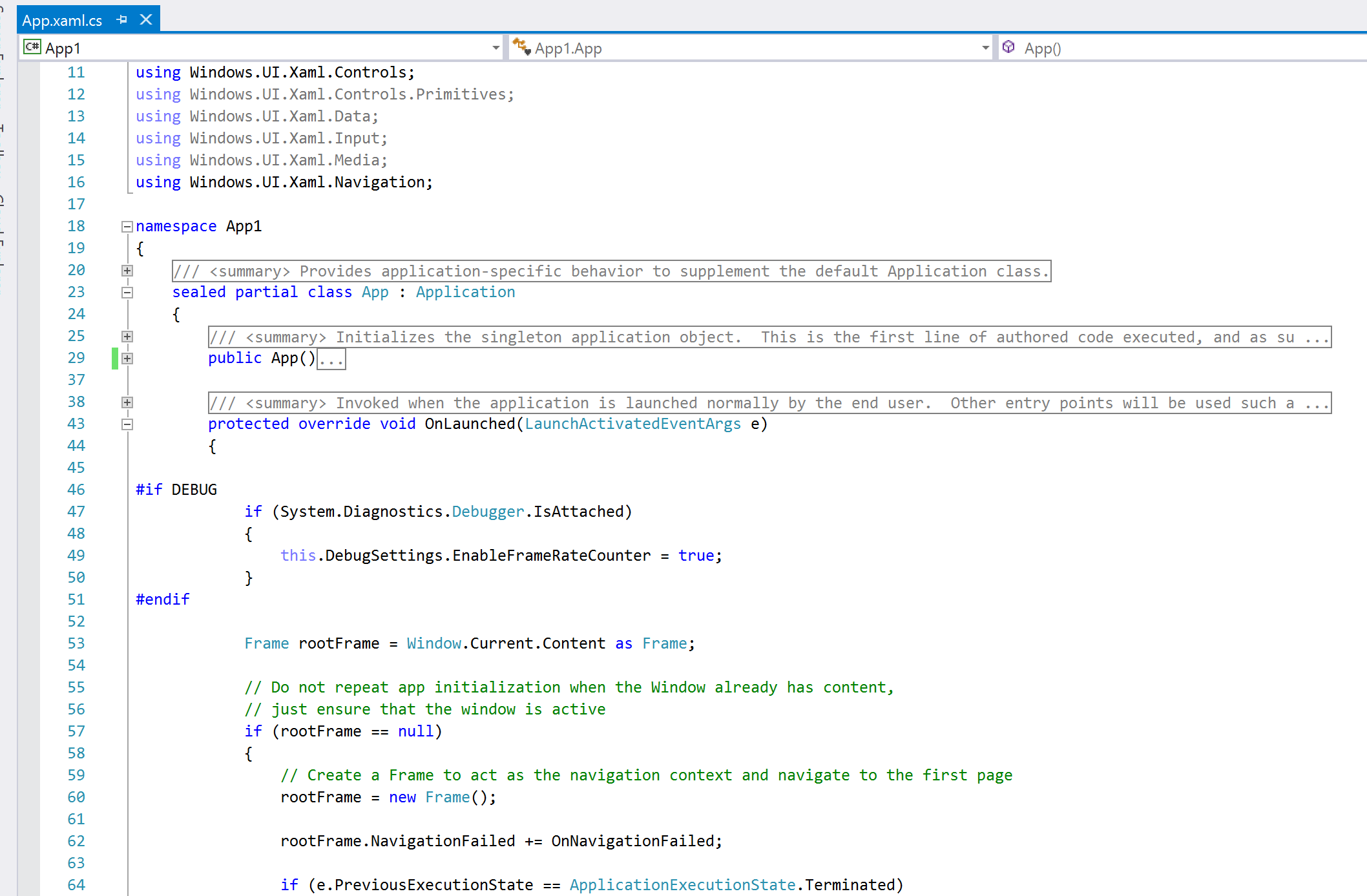Click the Application base class name

pyautogui.click(x=465, y=292)
